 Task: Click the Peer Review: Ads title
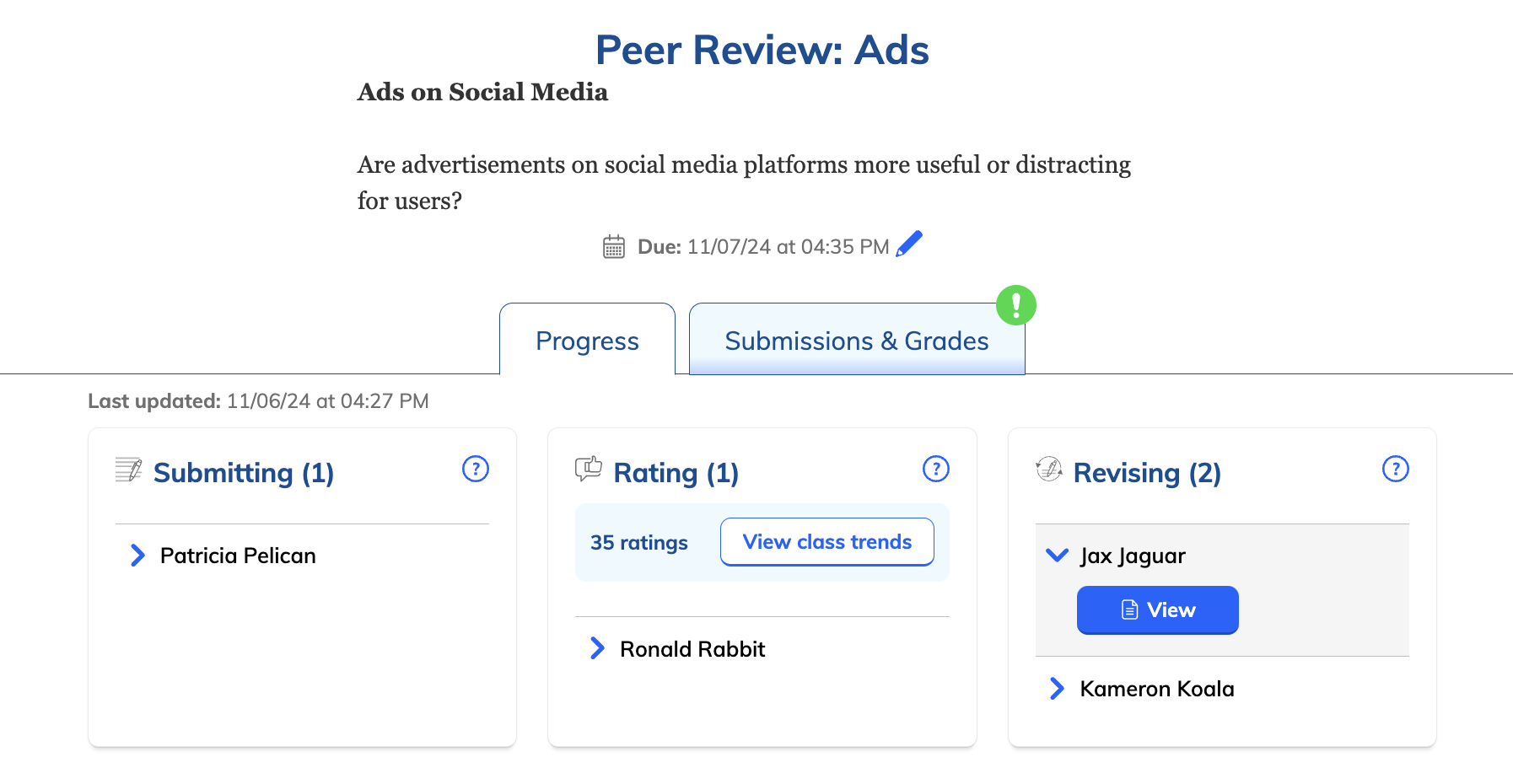pyautogui.click(x=762, y=50)
